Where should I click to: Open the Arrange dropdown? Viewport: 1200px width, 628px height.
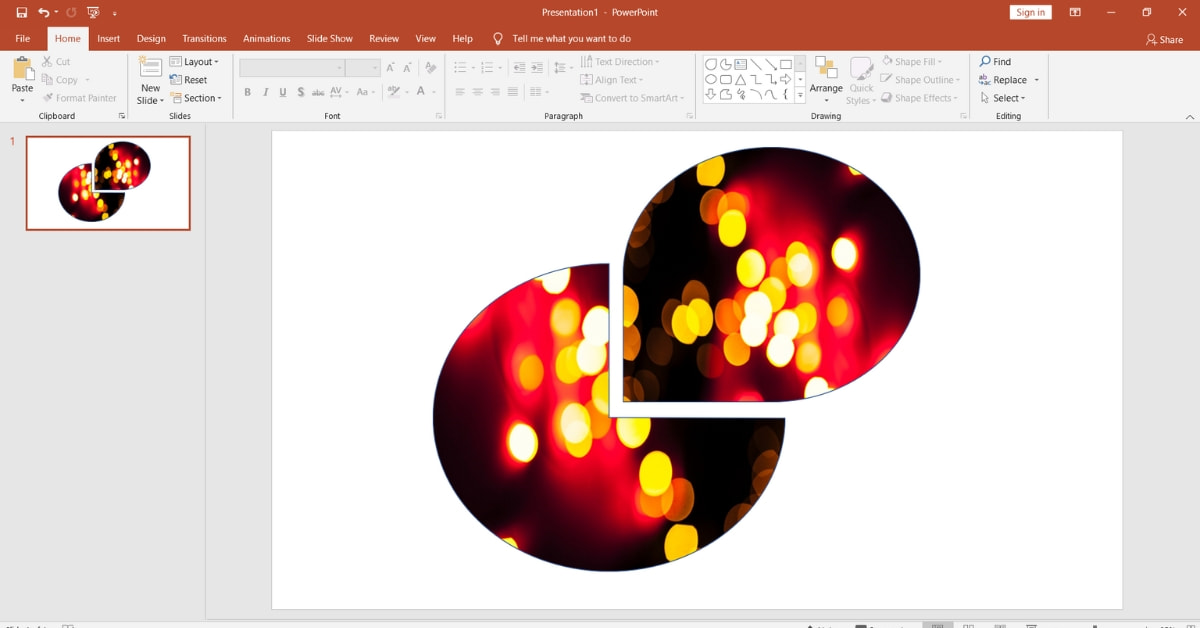point(826,80)
